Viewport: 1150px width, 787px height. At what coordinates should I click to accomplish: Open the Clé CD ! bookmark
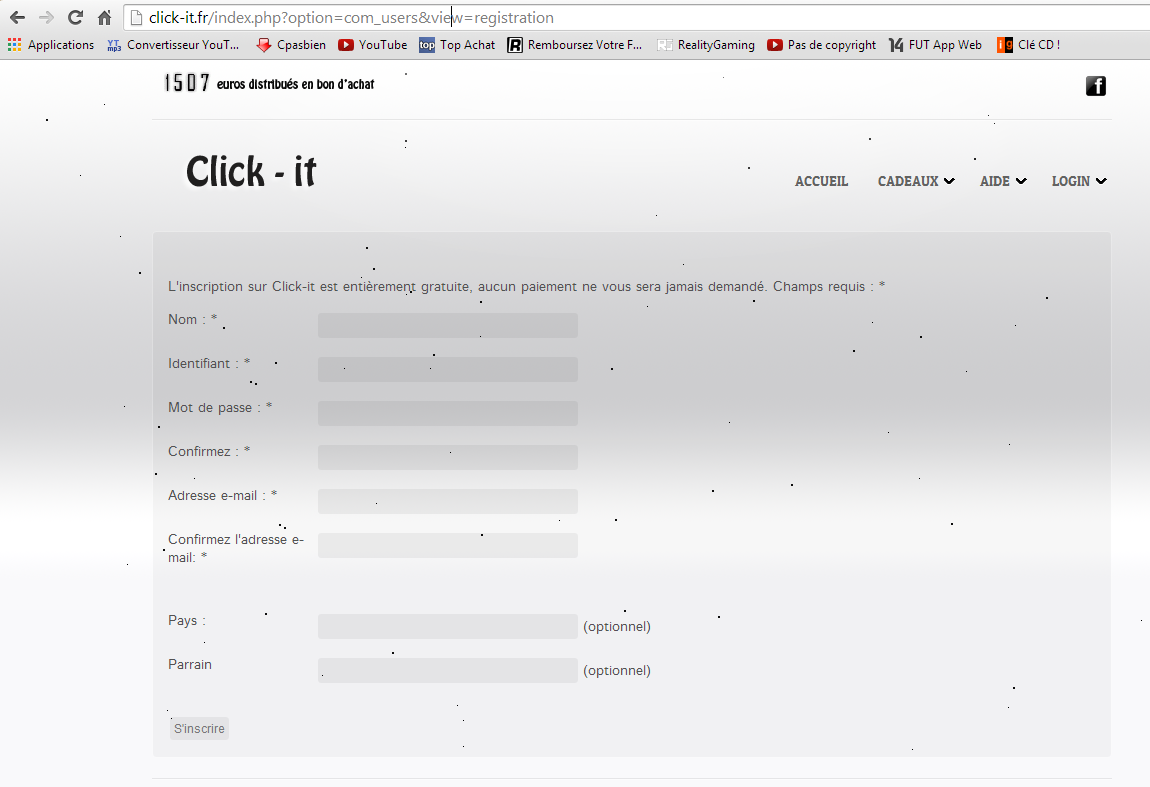[1028, 45]
